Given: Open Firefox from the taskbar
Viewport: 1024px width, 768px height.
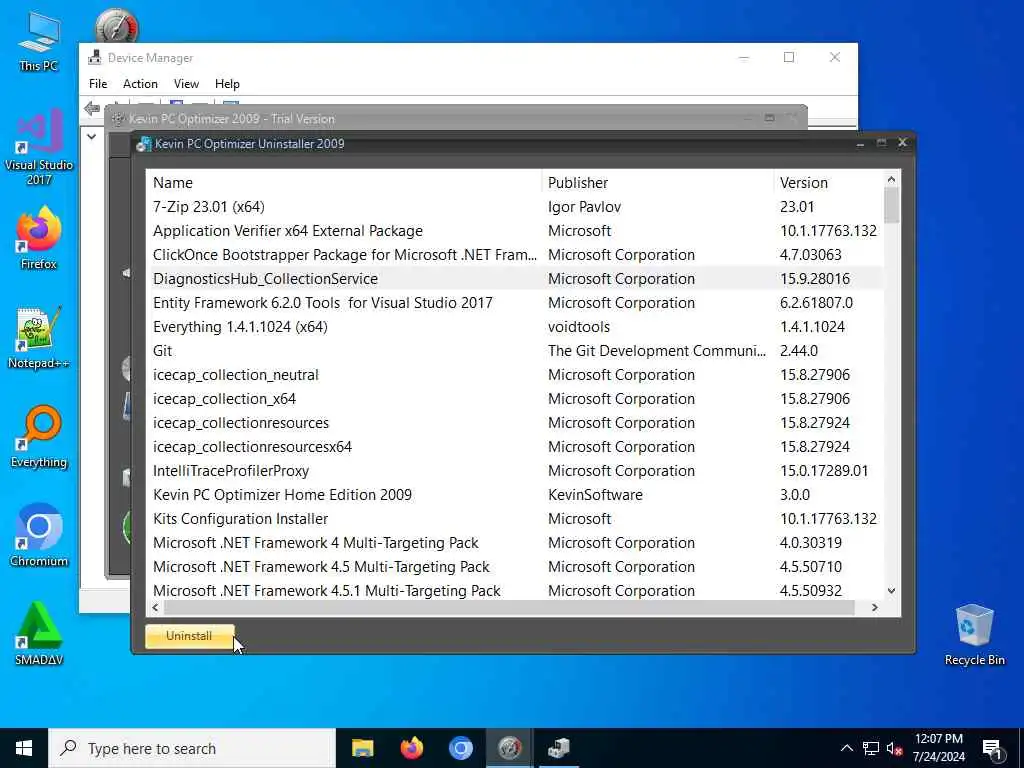Looking at the screenshot, I should 411,748.
